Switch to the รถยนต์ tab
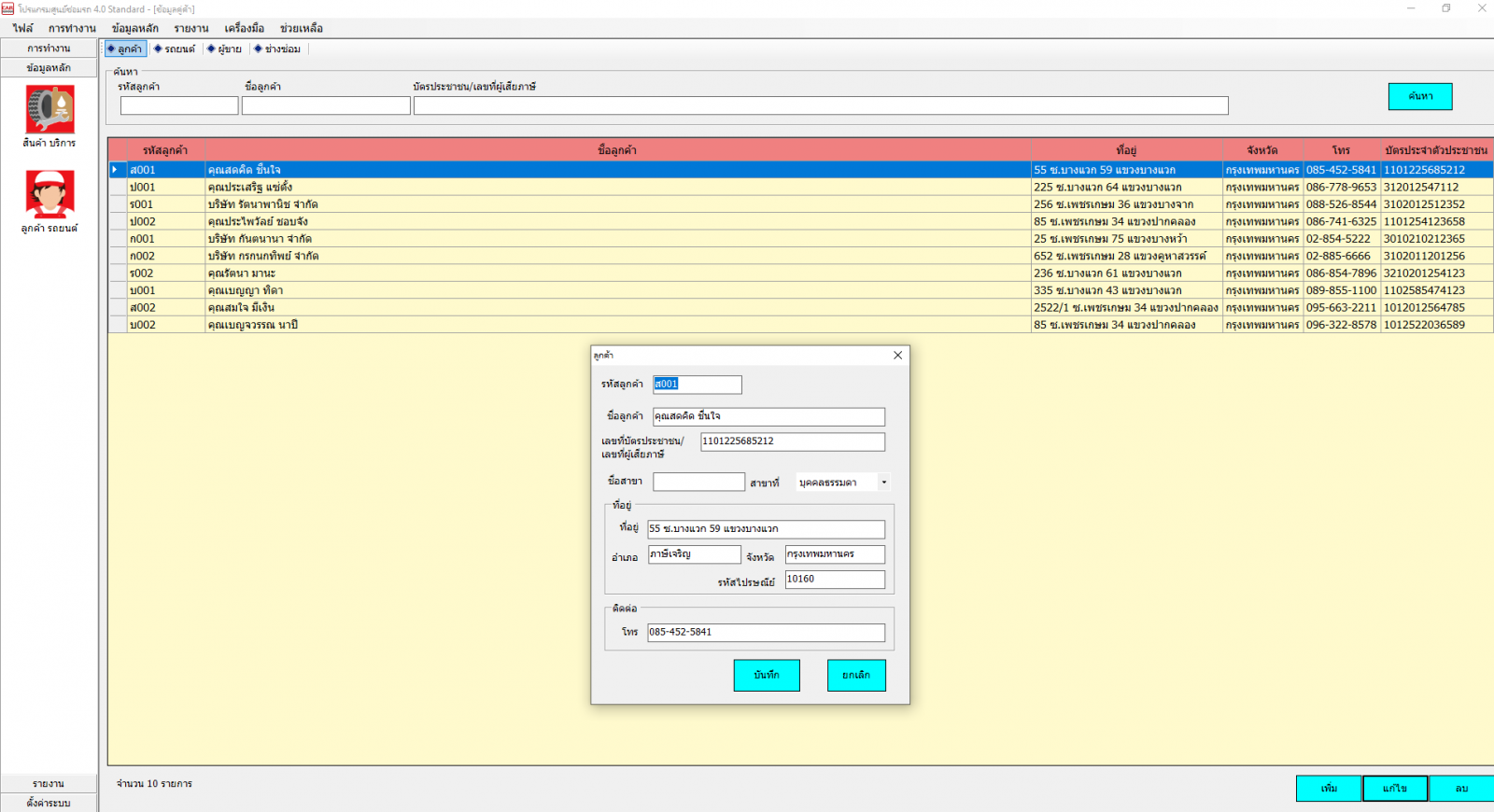1494x812 pixels. pos(175,49)
